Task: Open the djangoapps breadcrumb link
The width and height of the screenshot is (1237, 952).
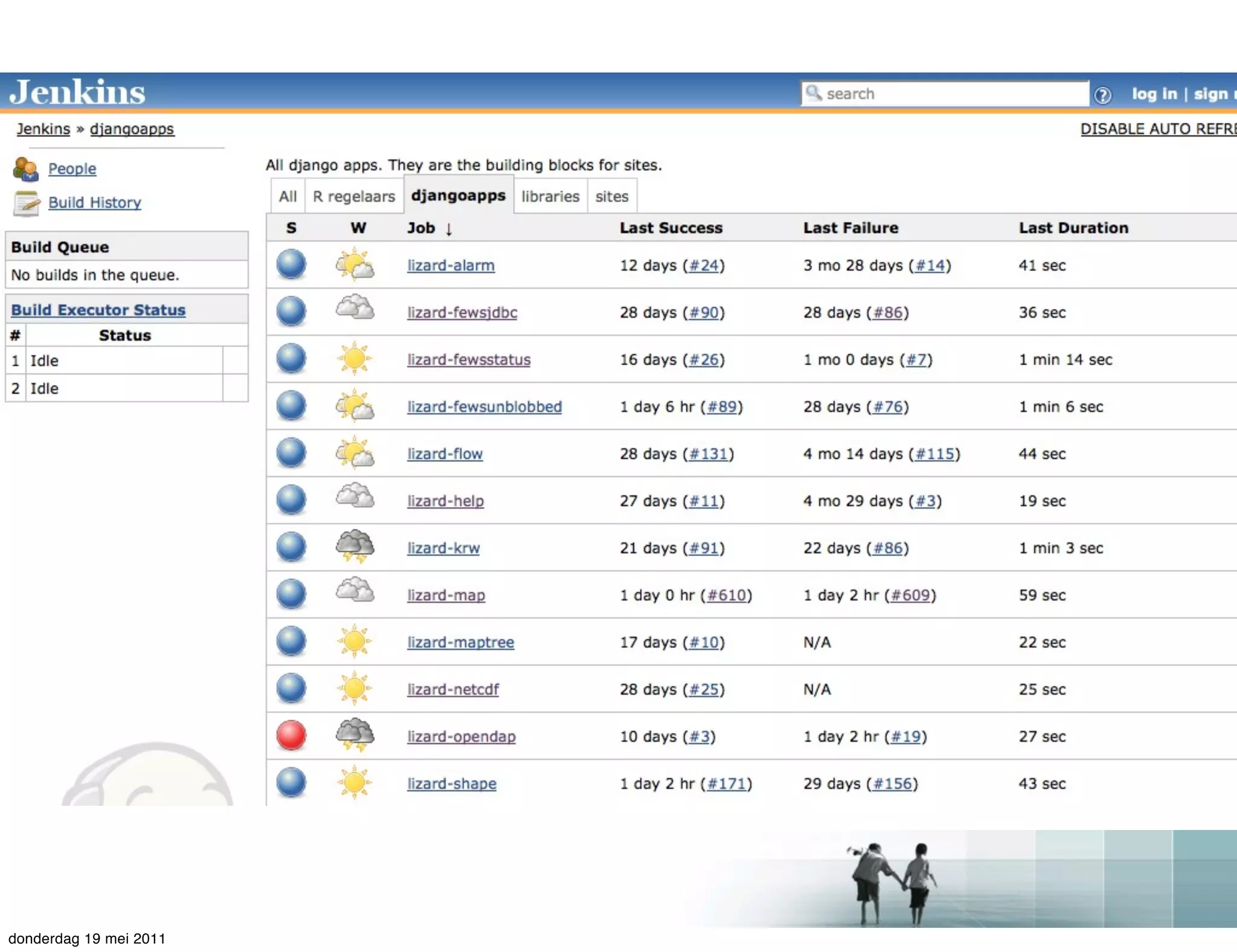Action: click(132, 129)
